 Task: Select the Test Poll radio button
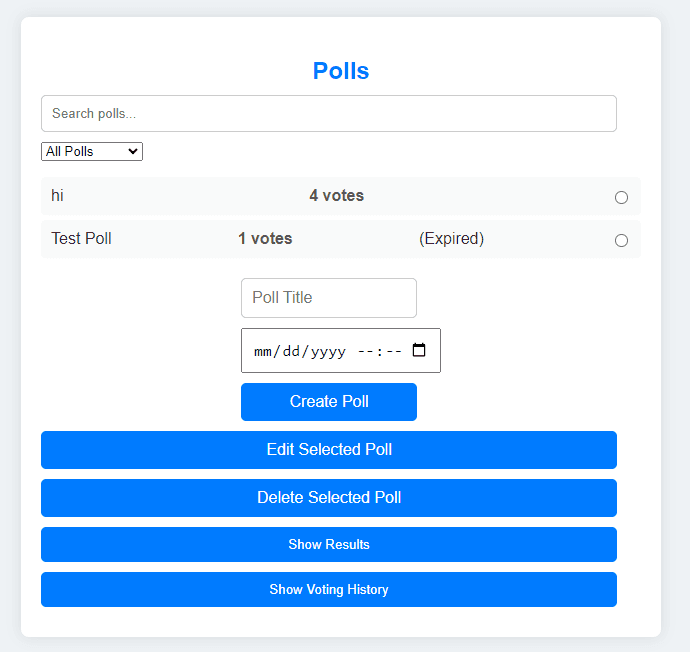click(x=621, y=240)
